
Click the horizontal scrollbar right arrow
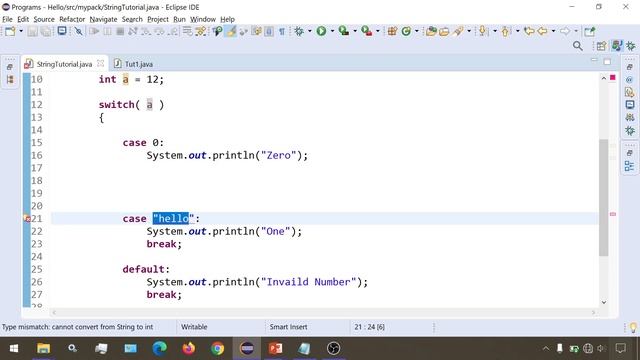pyautogui.click(x=593, y=312)
